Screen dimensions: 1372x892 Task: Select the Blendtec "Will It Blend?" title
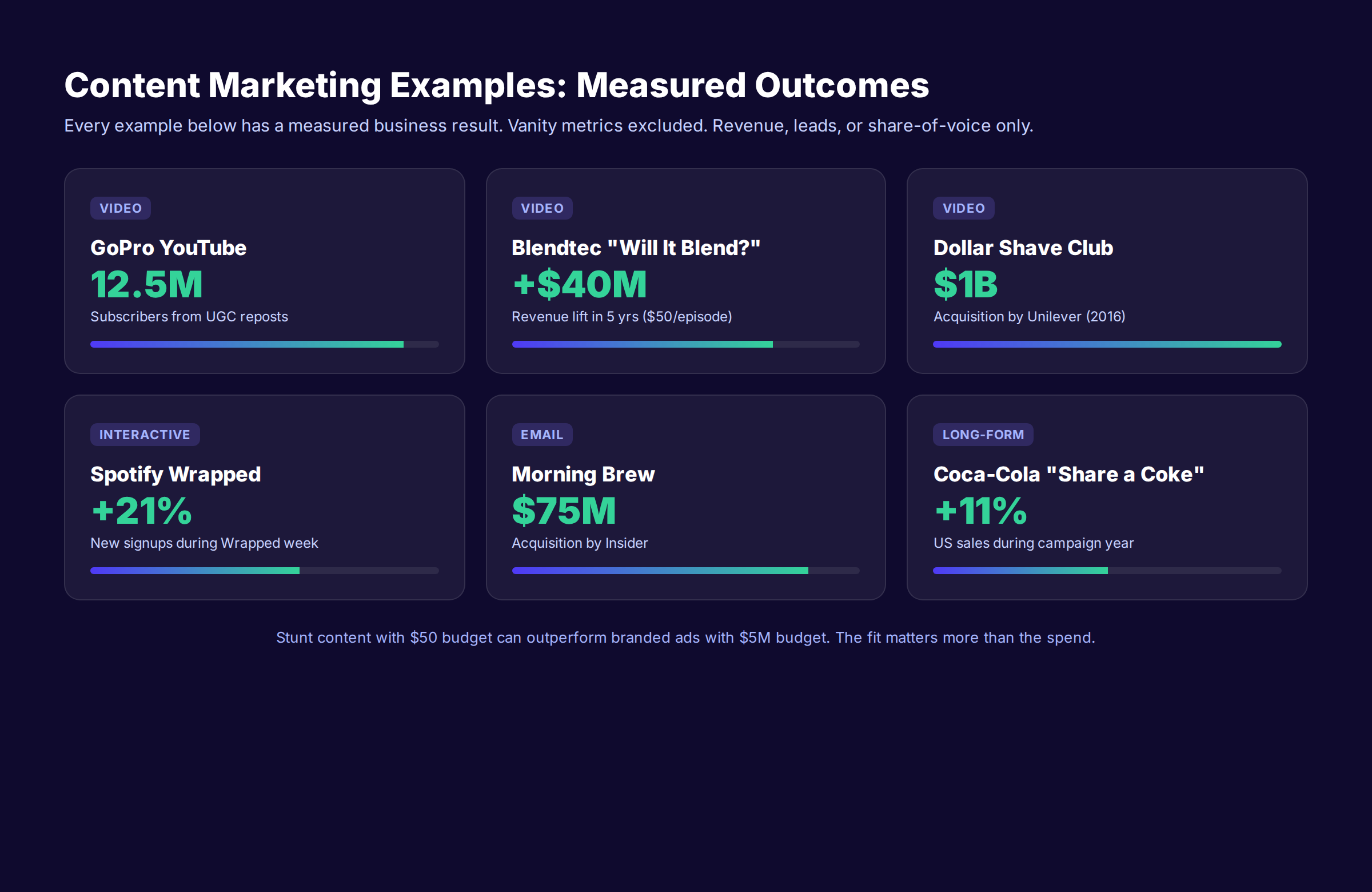636,248
